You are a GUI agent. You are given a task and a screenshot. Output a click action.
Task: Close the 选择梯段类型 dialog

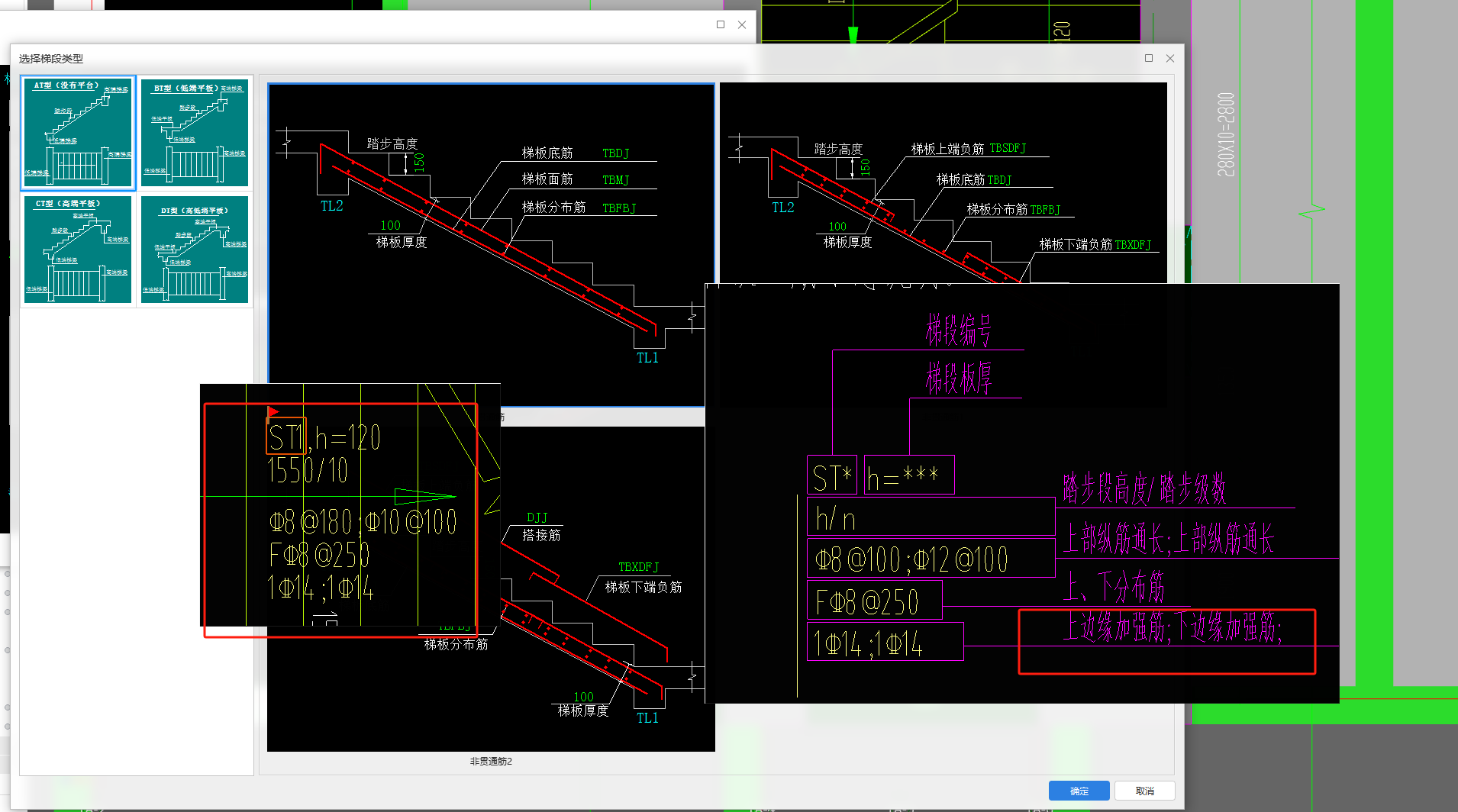(1170, 58)
